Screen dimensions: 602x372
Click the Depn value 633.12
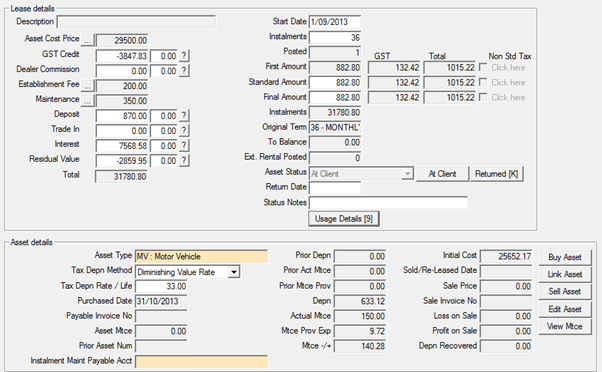(360, 301)
